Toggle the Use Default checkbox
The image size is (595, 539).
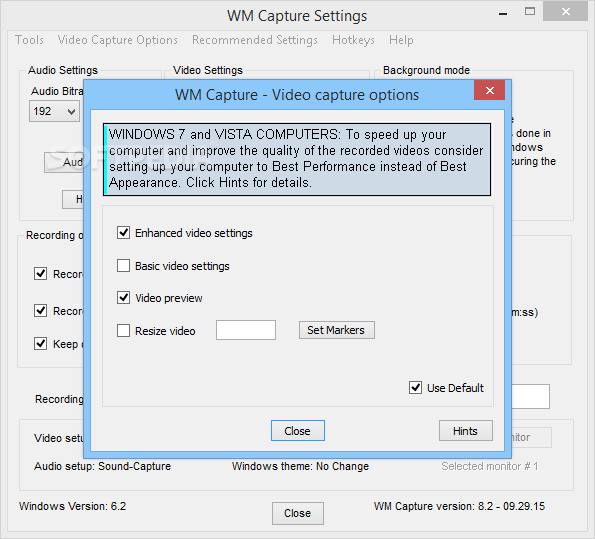pyautogui.click(x=416, y=388)
